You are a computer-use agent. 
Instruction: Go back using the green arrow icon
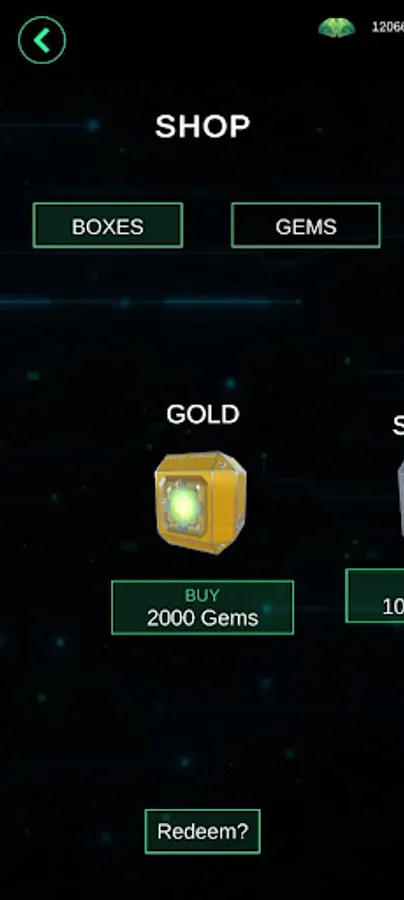point(42,40)
